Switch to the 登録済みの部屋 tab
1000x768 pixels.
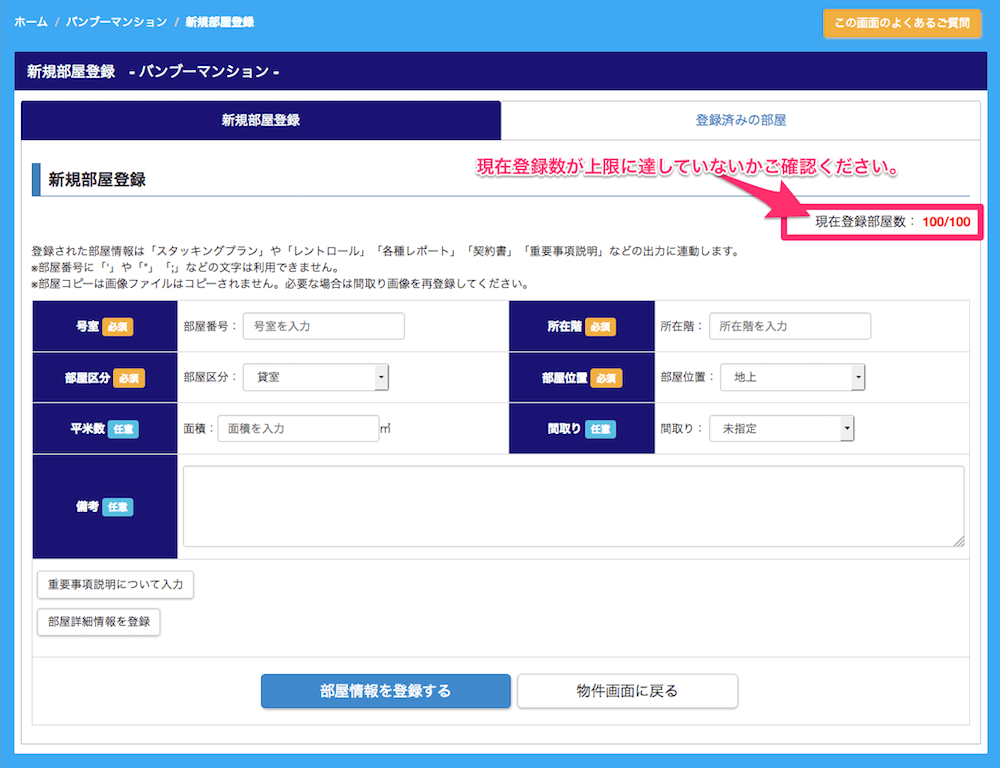click(740, 120)
